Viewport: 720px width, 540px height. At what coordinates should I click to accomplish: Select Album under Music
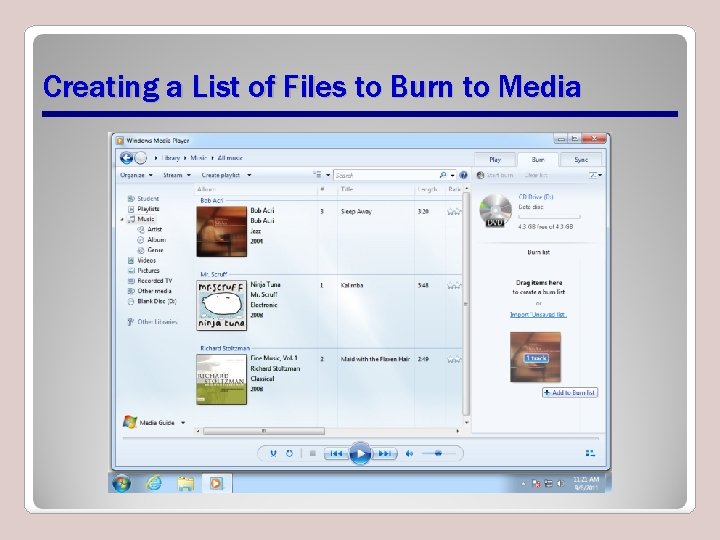click(152, 240)
